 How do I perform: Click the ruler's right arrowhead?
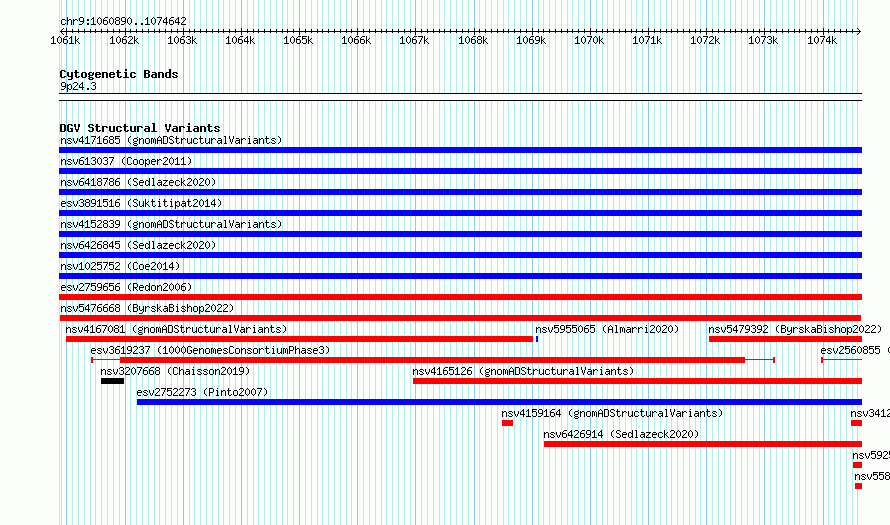[859, 31]
